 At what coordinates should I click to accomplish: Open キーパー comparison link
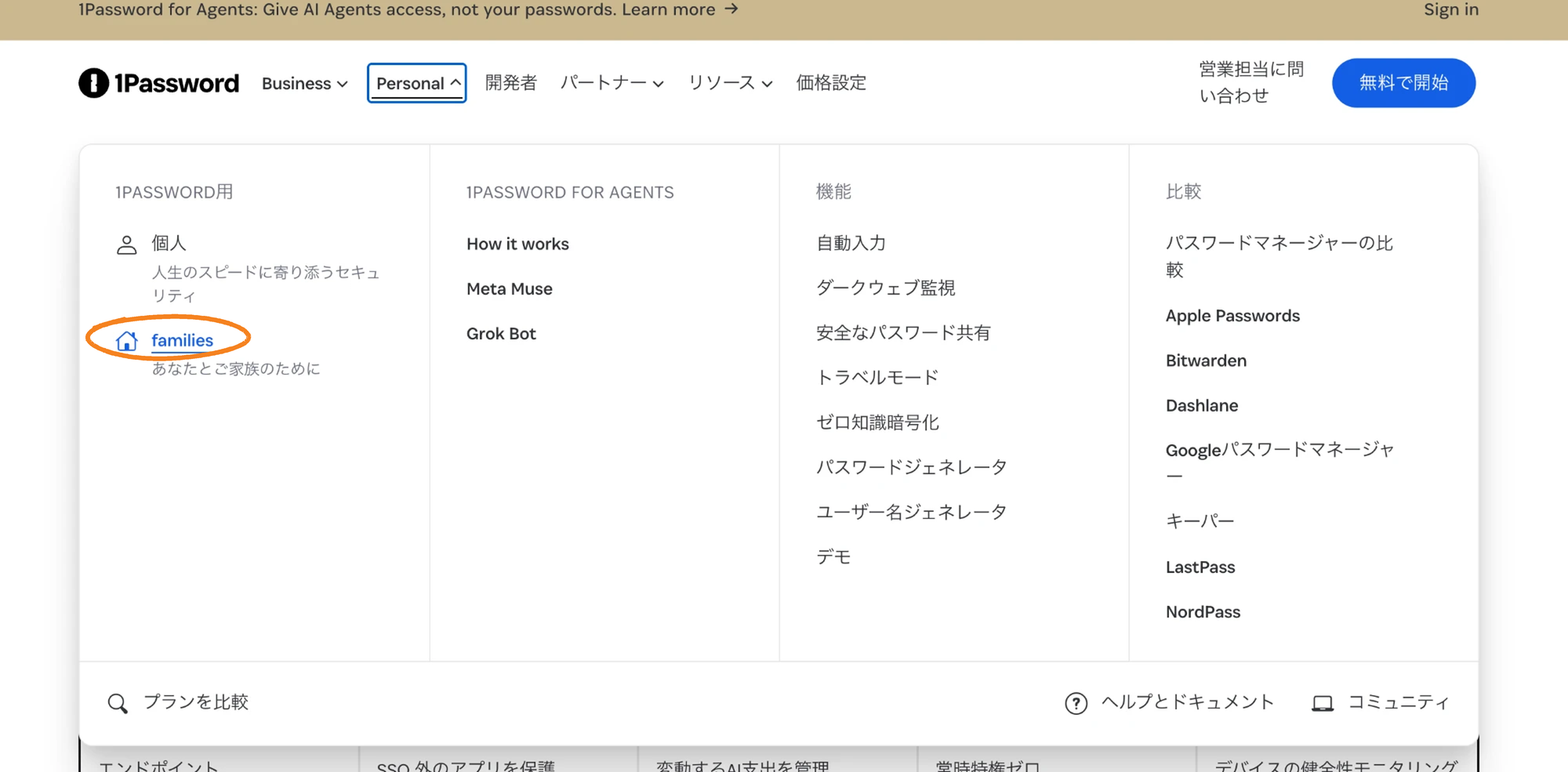click(x=1200, y=521)
